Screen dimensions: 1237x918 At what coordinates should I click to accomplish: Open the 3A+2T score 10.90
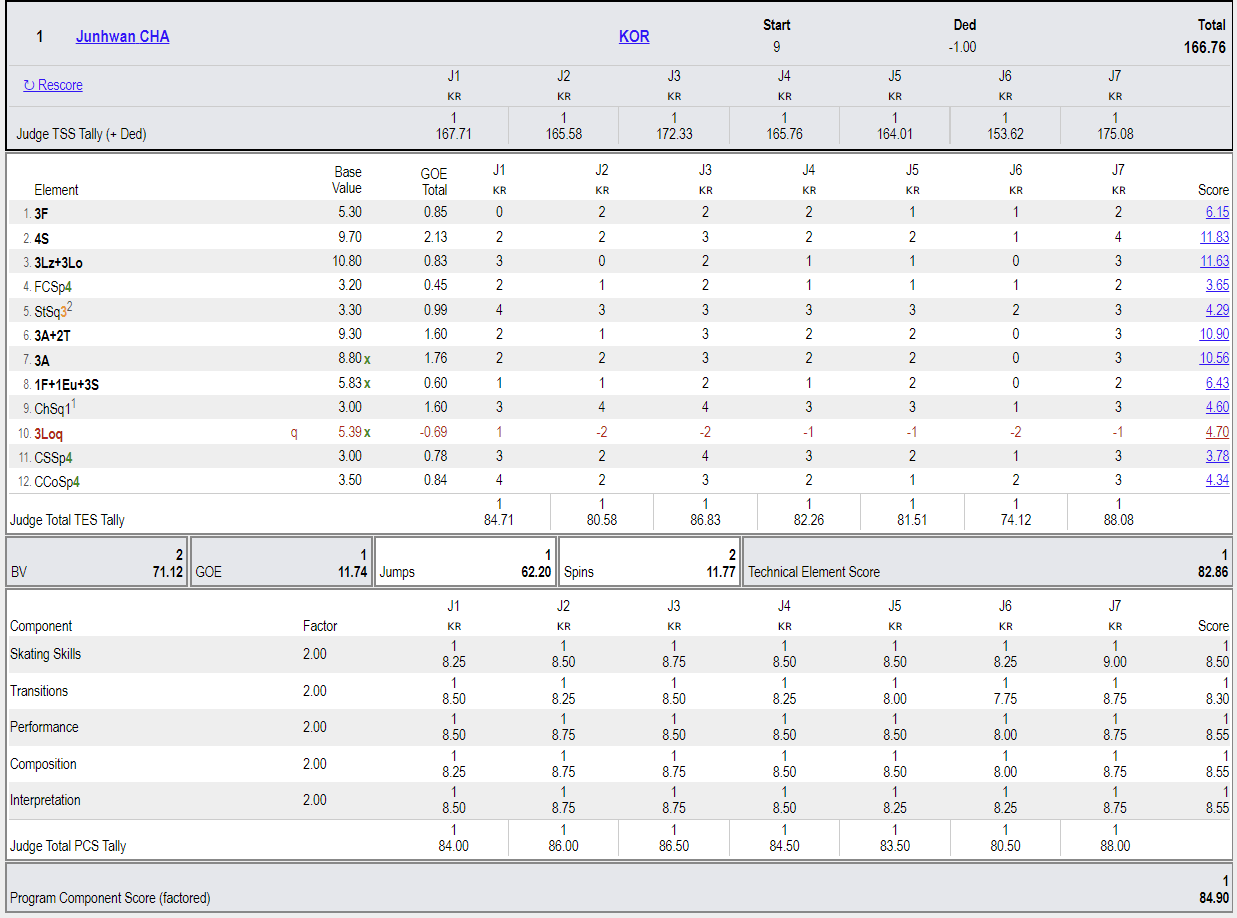tap(1215, 334)
